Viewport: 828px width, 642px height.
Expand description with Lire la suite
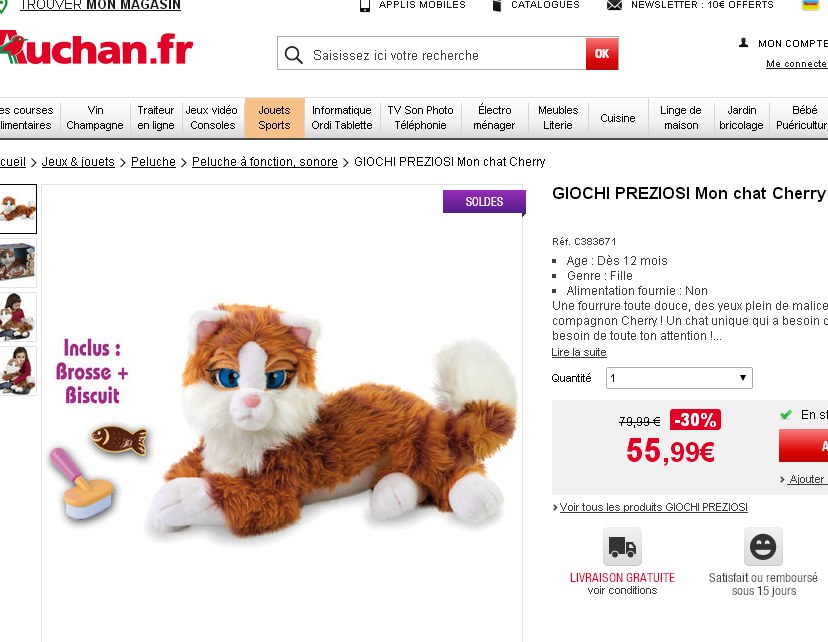[579, 352]
